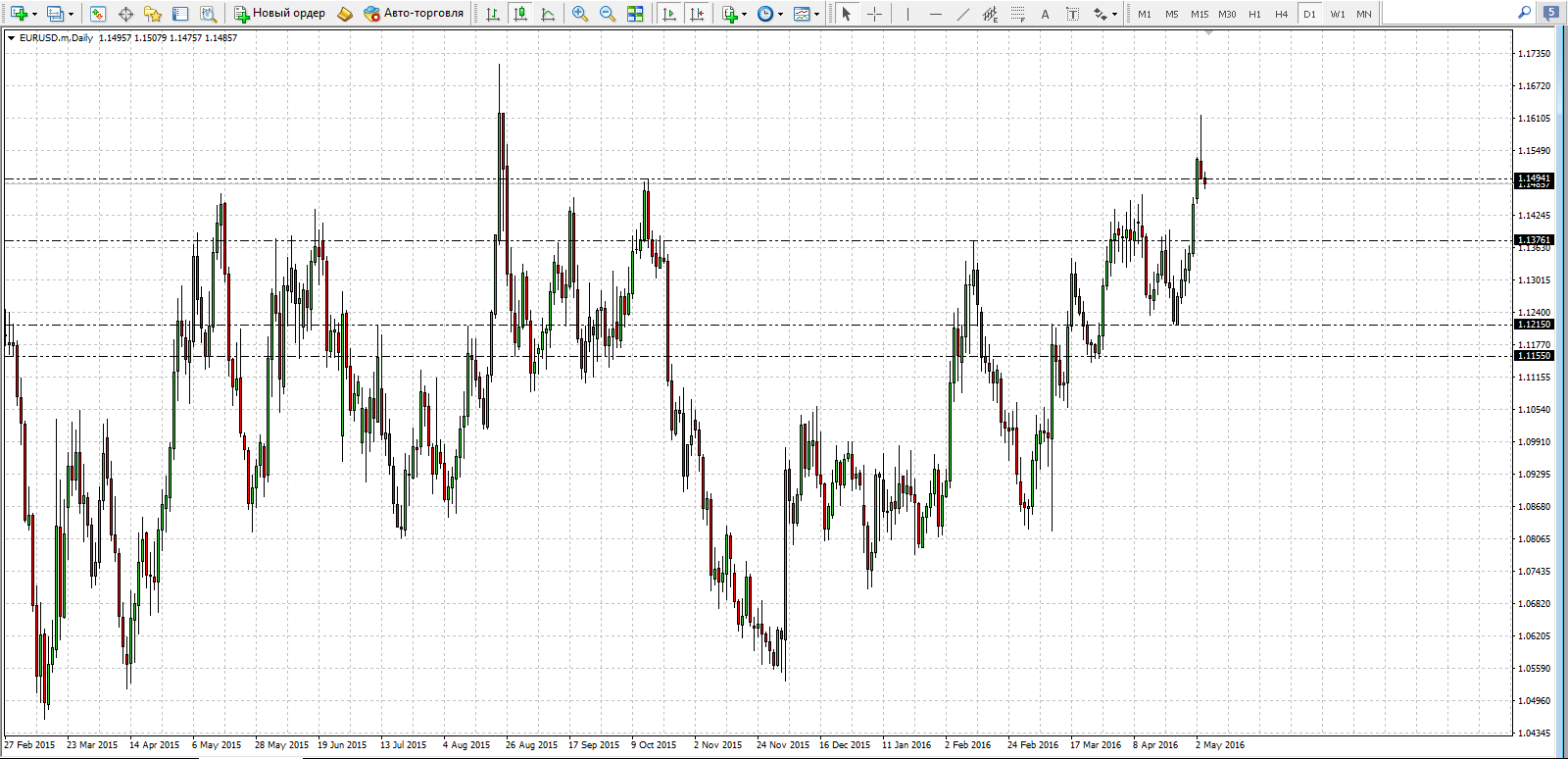Image resolution: width=1568 pixels, height=759 pixels.
Task: Select the W1 timeframe
Action: pyautogui.click(x=1338, y=14)
